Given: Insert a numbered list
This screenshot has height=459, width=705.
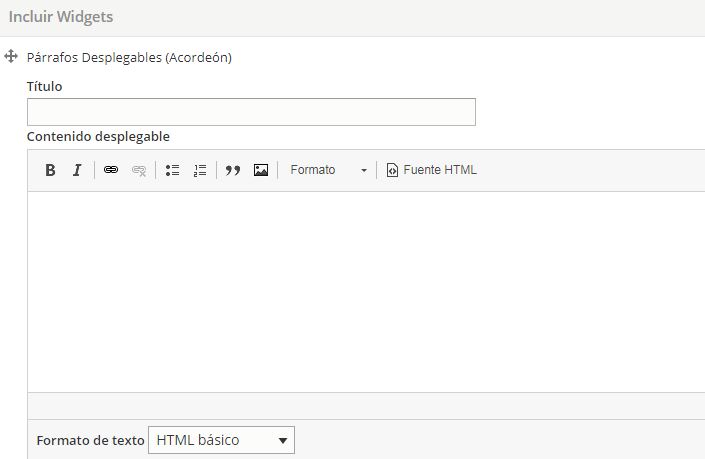Looking at the screenshot, I should click(200, 170).
